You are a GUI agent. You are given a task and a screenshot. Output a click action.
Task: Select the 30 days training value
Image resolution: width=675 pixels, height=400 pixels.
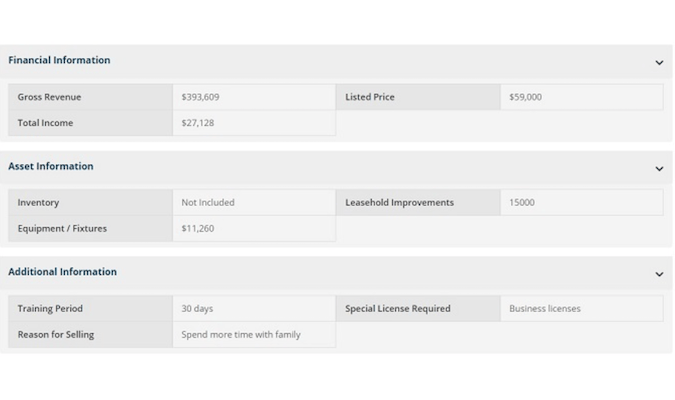[197, 308]
